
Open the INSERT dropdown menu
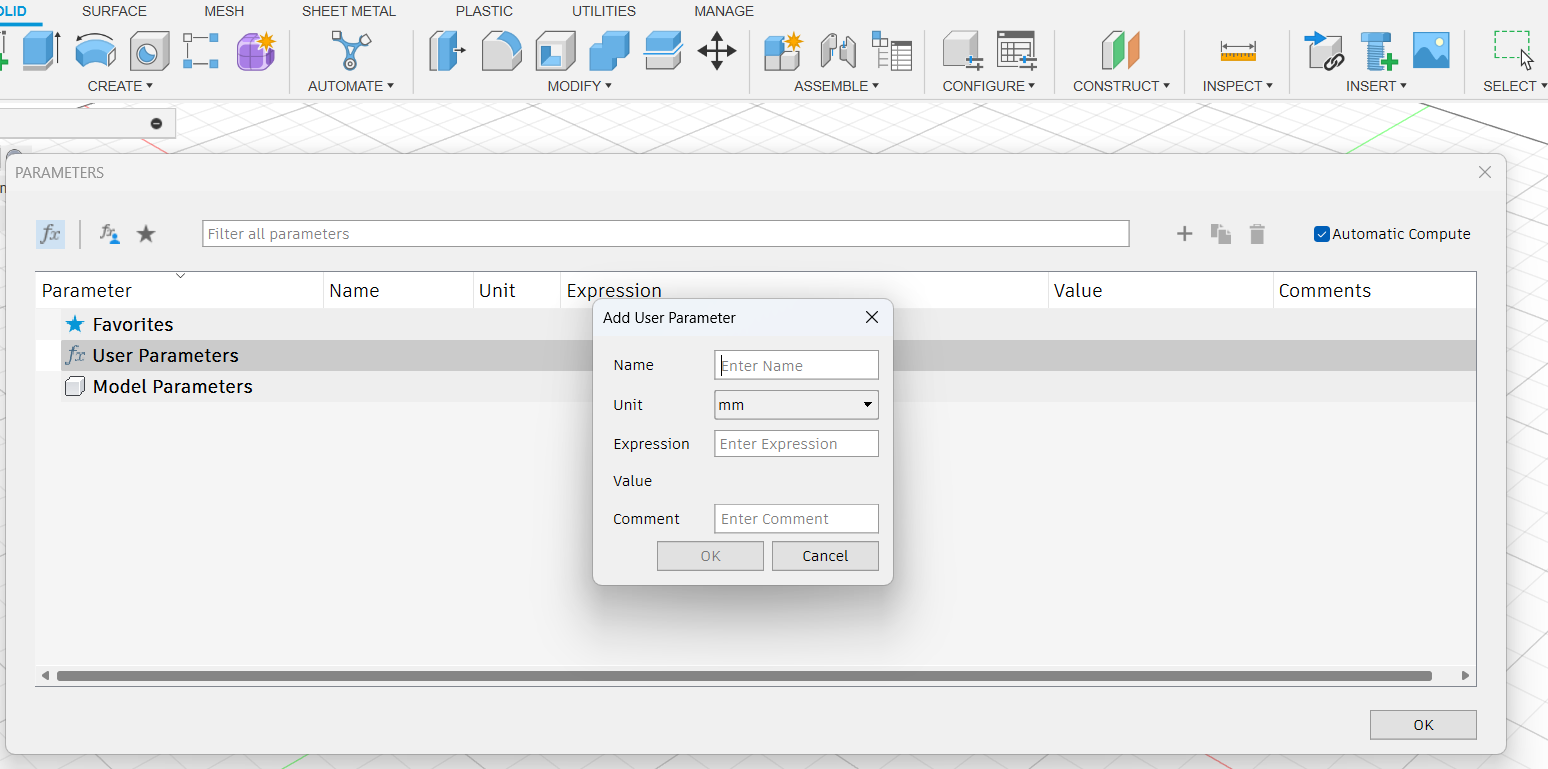[x=1376, y=86]
